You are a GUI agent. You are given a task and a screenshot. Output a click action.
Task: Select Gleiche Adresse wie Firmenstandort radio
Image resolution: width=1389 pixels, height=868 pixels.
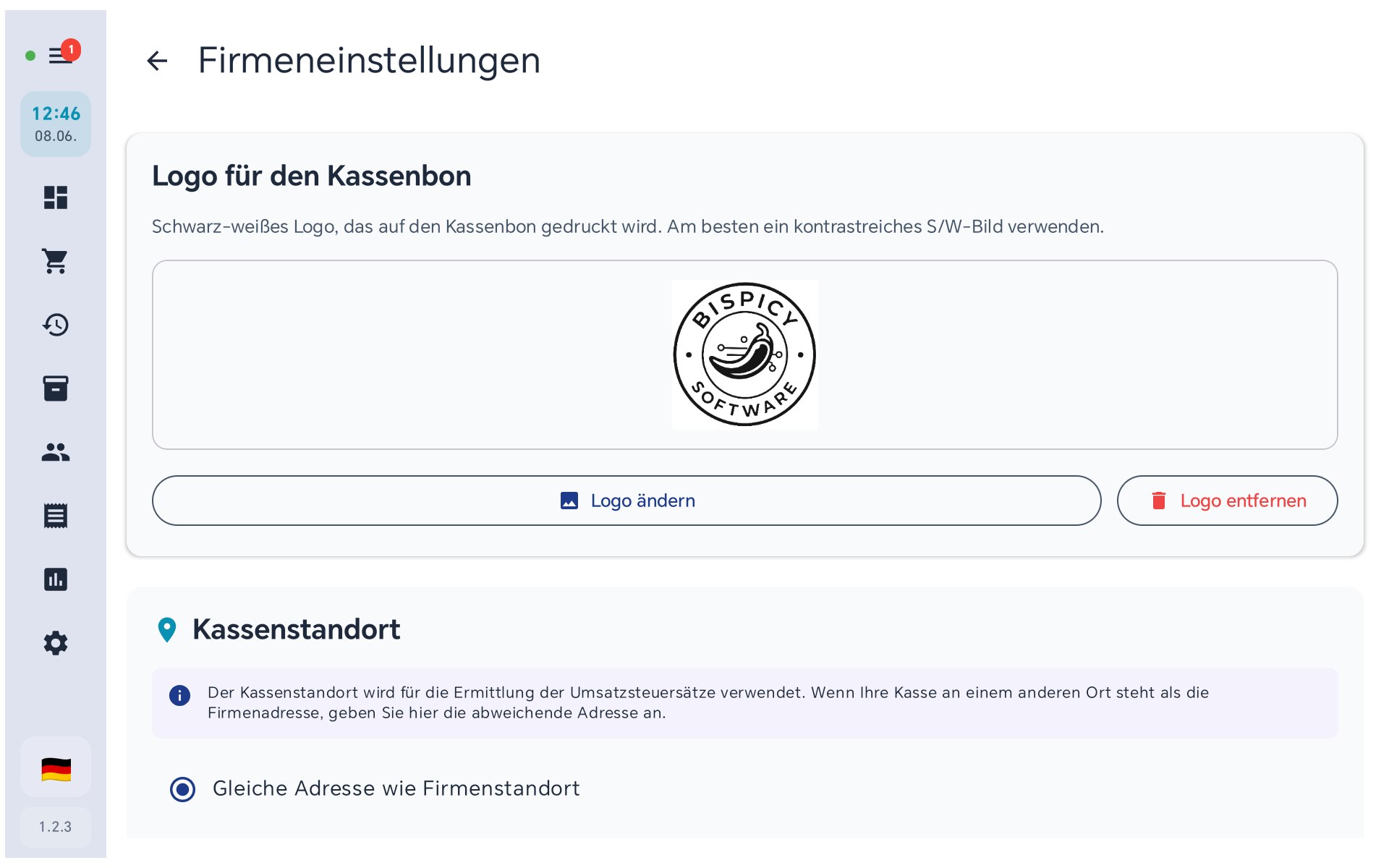(x=182, y=789)
